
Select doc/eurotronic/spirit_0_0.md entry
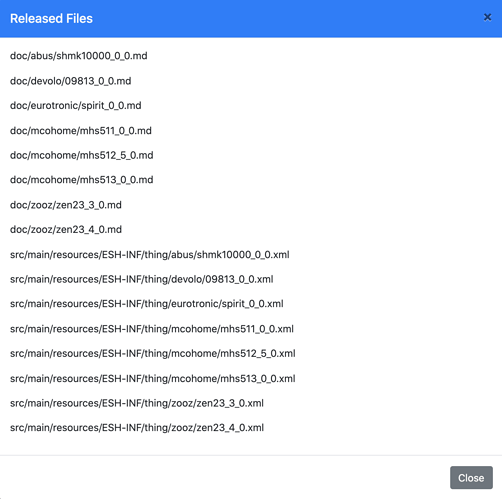point(76,106)
